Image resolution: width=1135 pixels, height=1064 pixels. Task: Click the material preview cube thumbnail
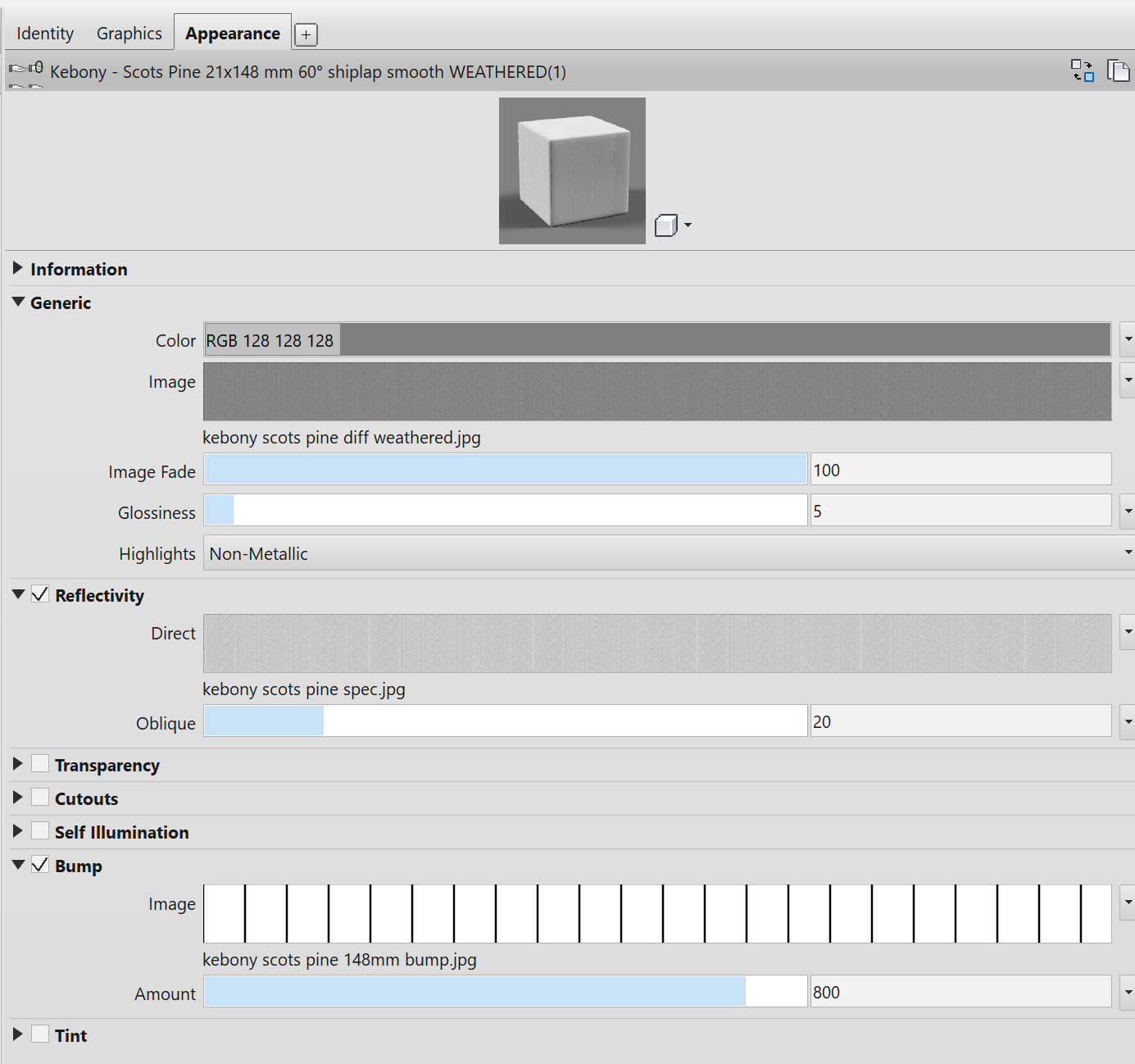tap(571, 170)
